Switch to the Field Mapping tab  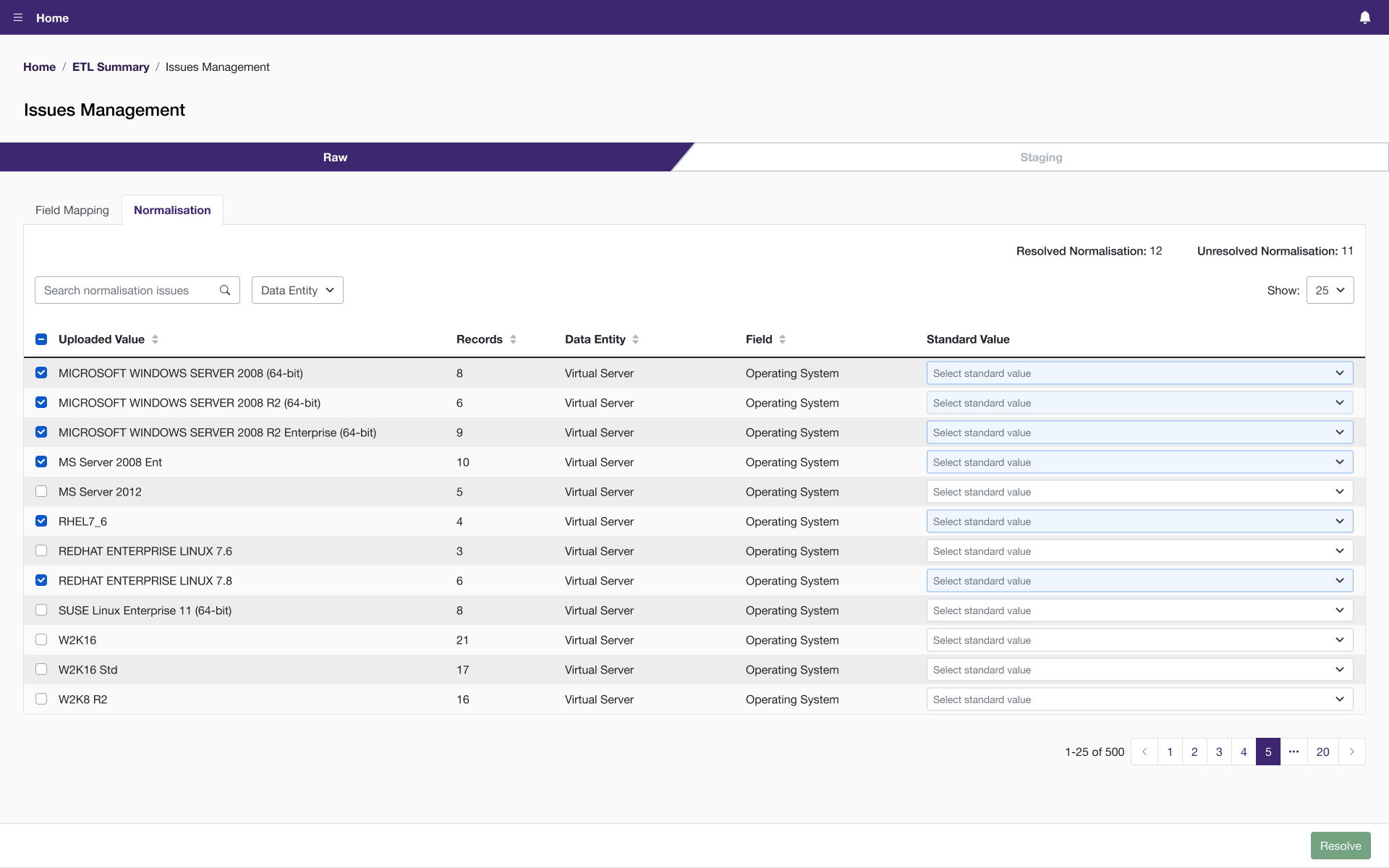72,210
